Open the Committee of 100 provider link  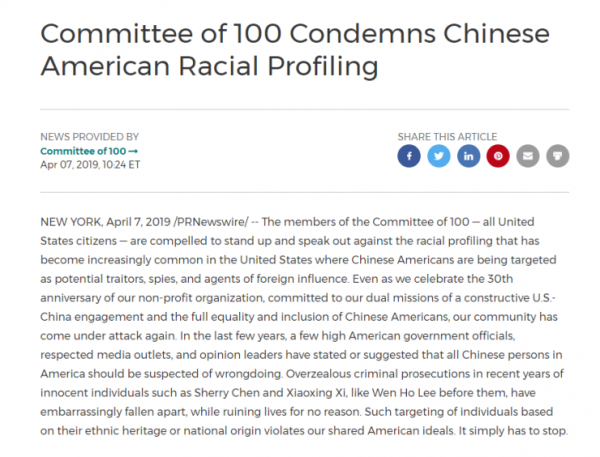(83, 151)
